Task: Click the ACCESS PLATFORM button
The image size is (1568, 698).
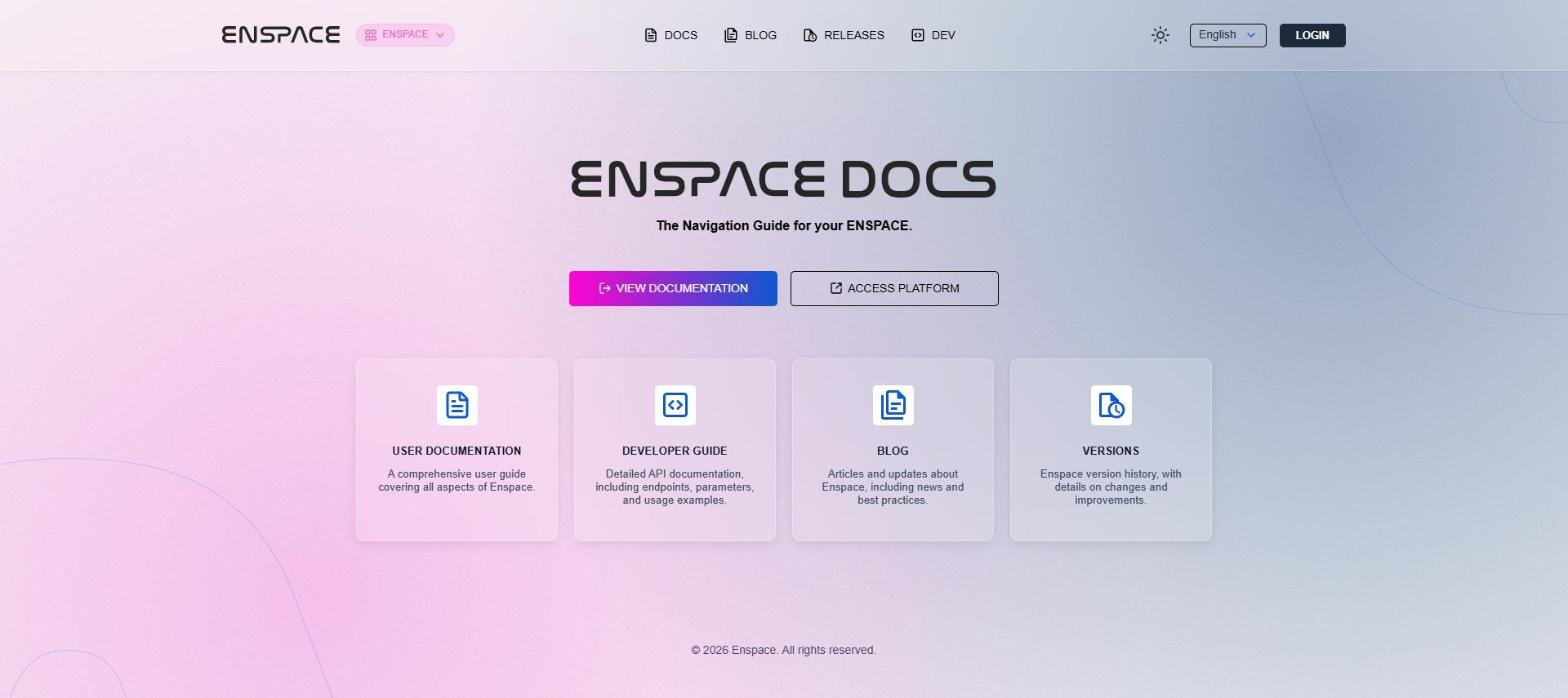Action: click(x=894, y=288)
